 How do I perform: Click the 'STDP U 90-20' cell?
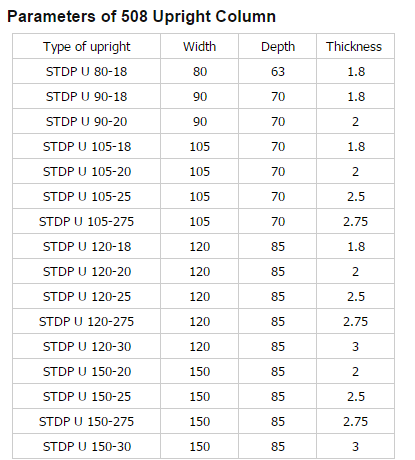tap(87, 121)
